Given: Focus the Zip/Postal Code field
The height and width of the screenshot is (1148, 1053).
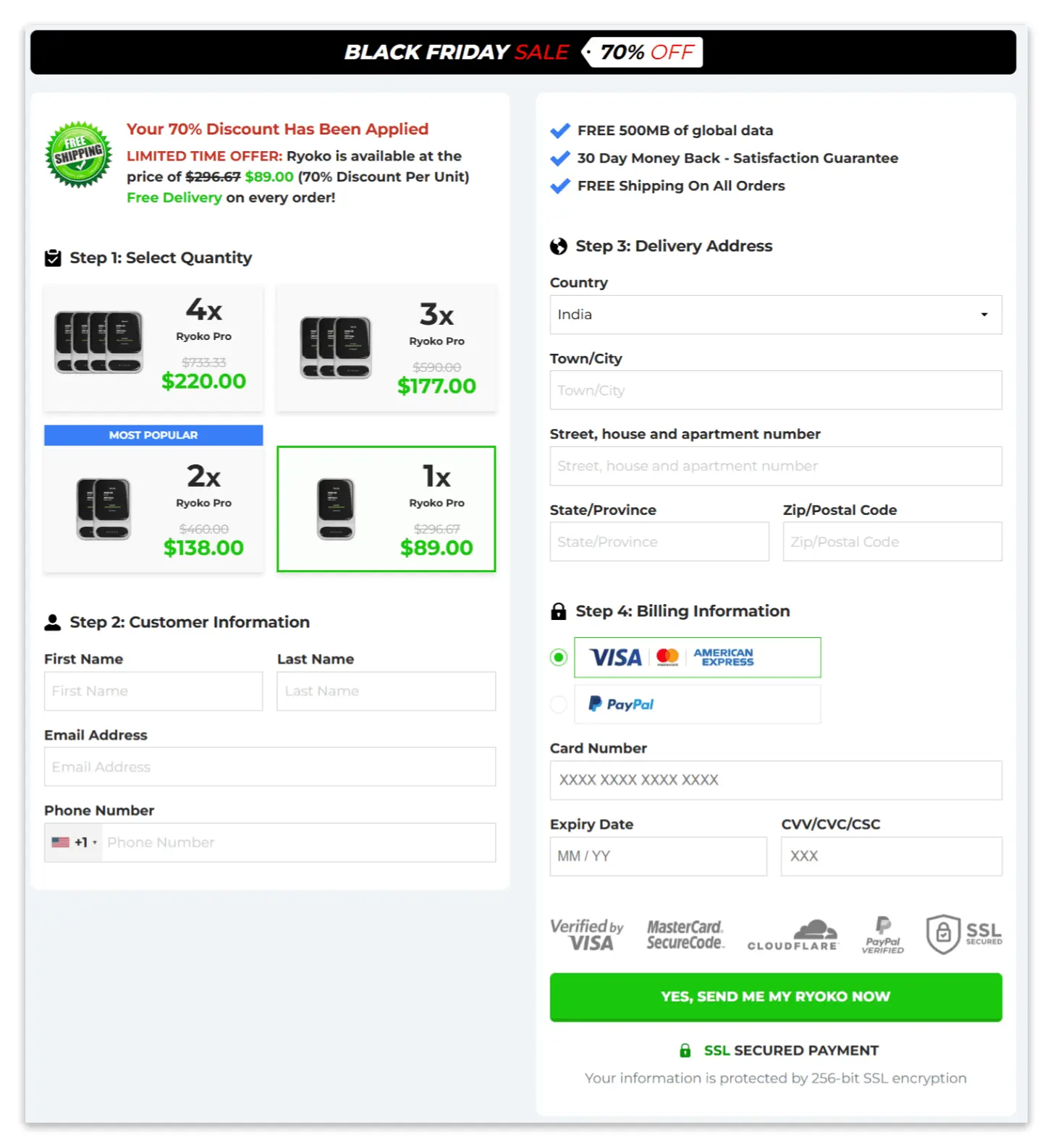Looking at the screenshot, I should [x=892, y=542].
